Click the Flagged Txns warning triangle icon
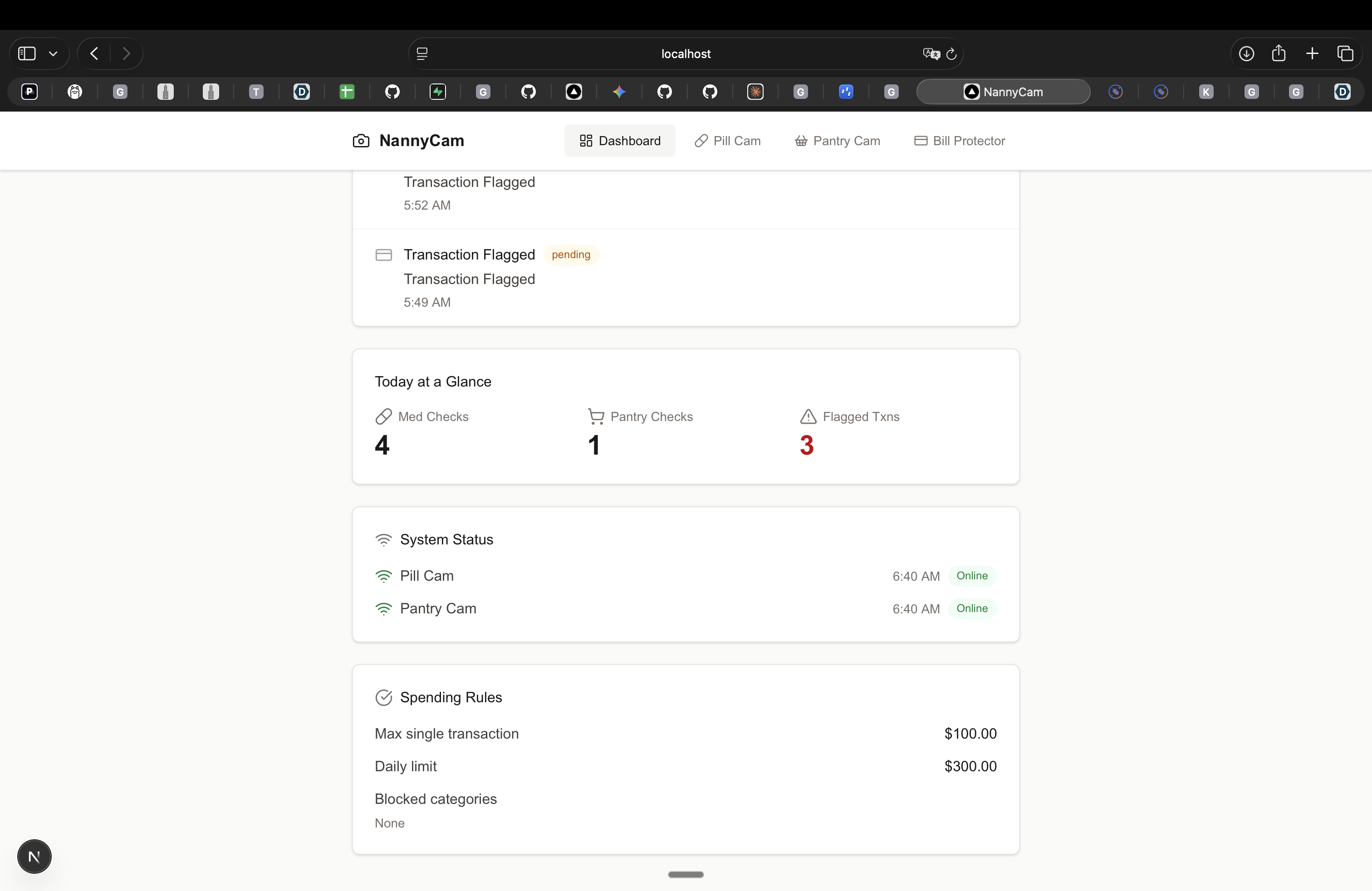1372x891 pixels. [808, 416]
